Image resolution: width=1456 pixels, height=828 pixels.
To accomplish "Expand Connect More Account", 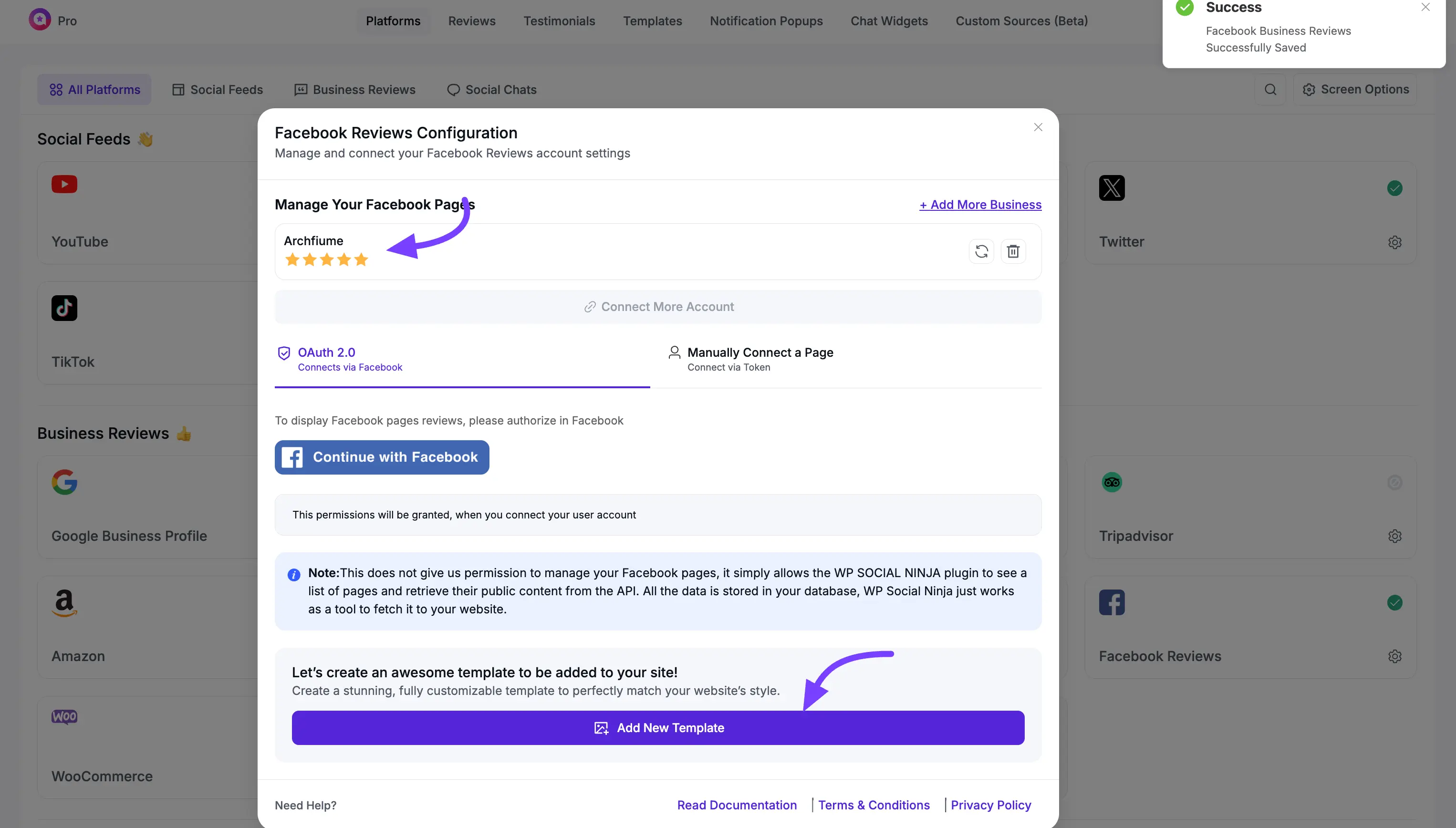I will pyautogui.click(x=657, y=307).
